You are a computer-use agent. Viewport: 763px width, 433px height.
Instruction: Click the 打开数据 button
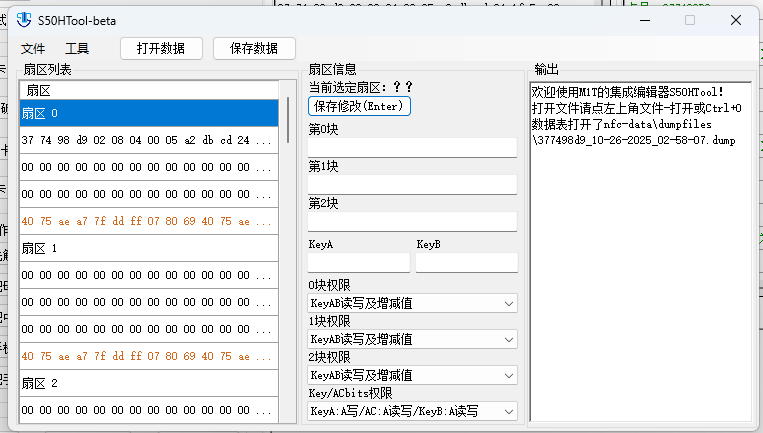coord(161,48)
